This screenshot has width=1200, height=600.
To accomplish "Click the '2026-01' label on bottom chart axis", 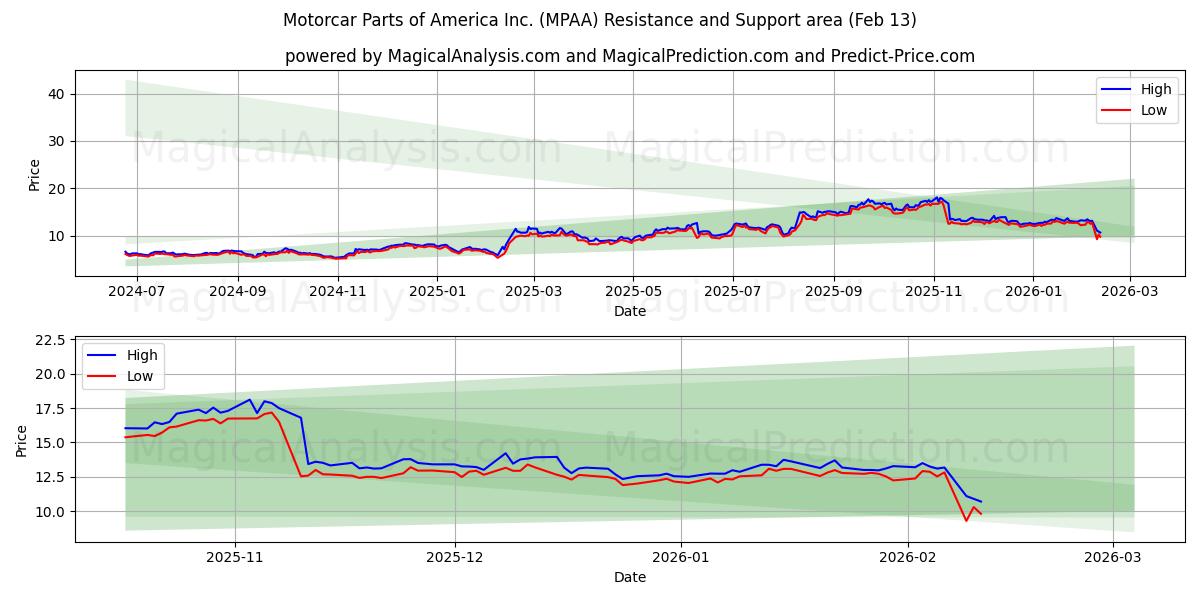I will (680, 557).
